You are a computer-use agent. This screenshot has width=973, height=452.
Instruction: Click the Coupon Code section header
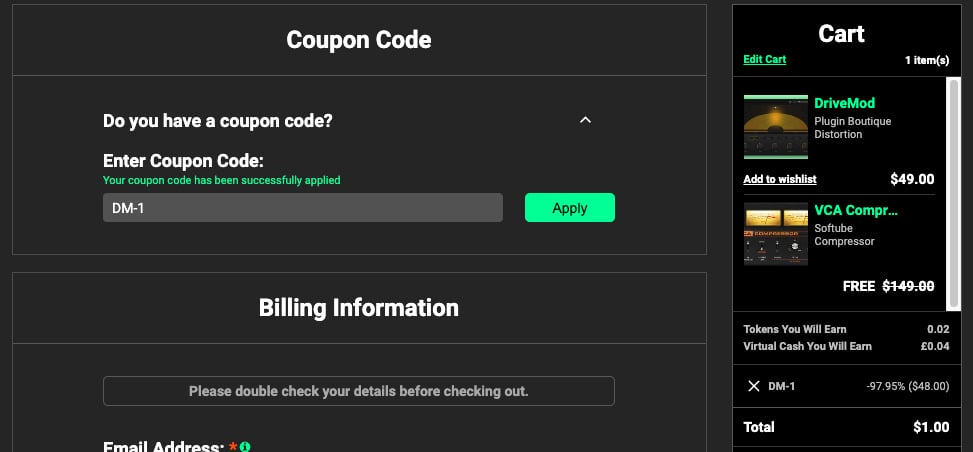359,40
